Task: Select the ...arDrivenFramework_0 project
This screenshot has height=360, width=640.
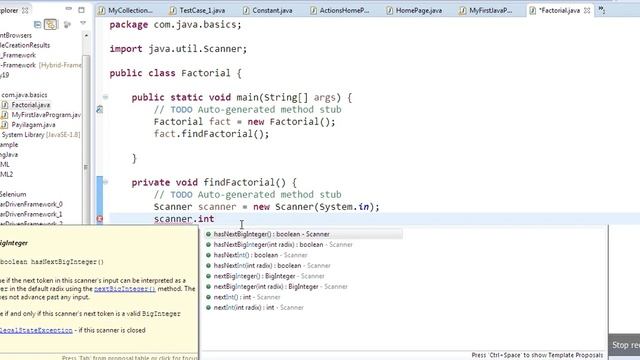Action: click(x=31, y=204)
